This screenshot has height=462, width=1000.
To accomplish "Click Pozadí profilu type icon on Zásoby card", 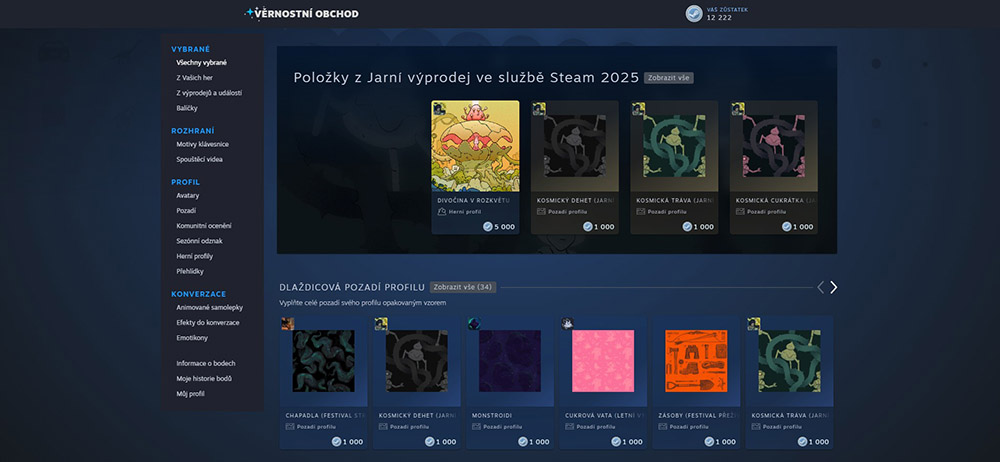I will [663, 426].
